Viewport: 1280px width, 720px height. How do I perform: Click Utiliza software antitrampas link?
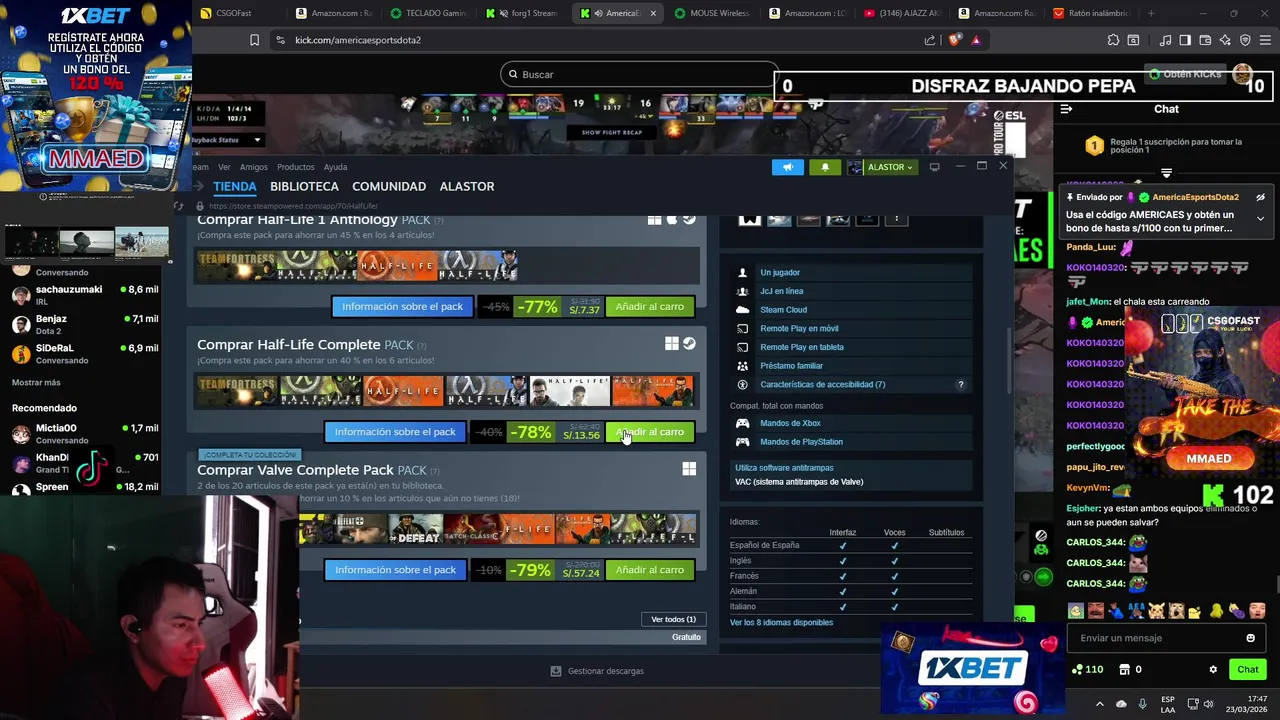coord(784,468)
